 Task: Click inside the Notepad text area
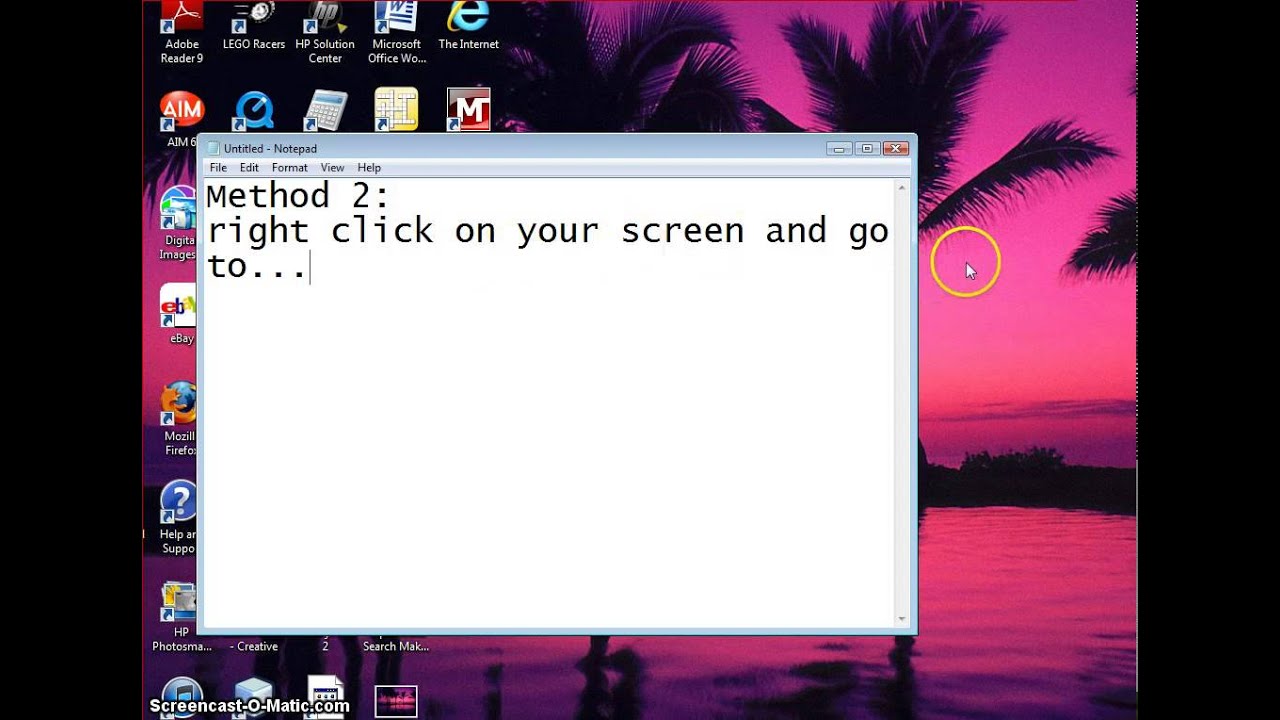click(x=550, y=402)
